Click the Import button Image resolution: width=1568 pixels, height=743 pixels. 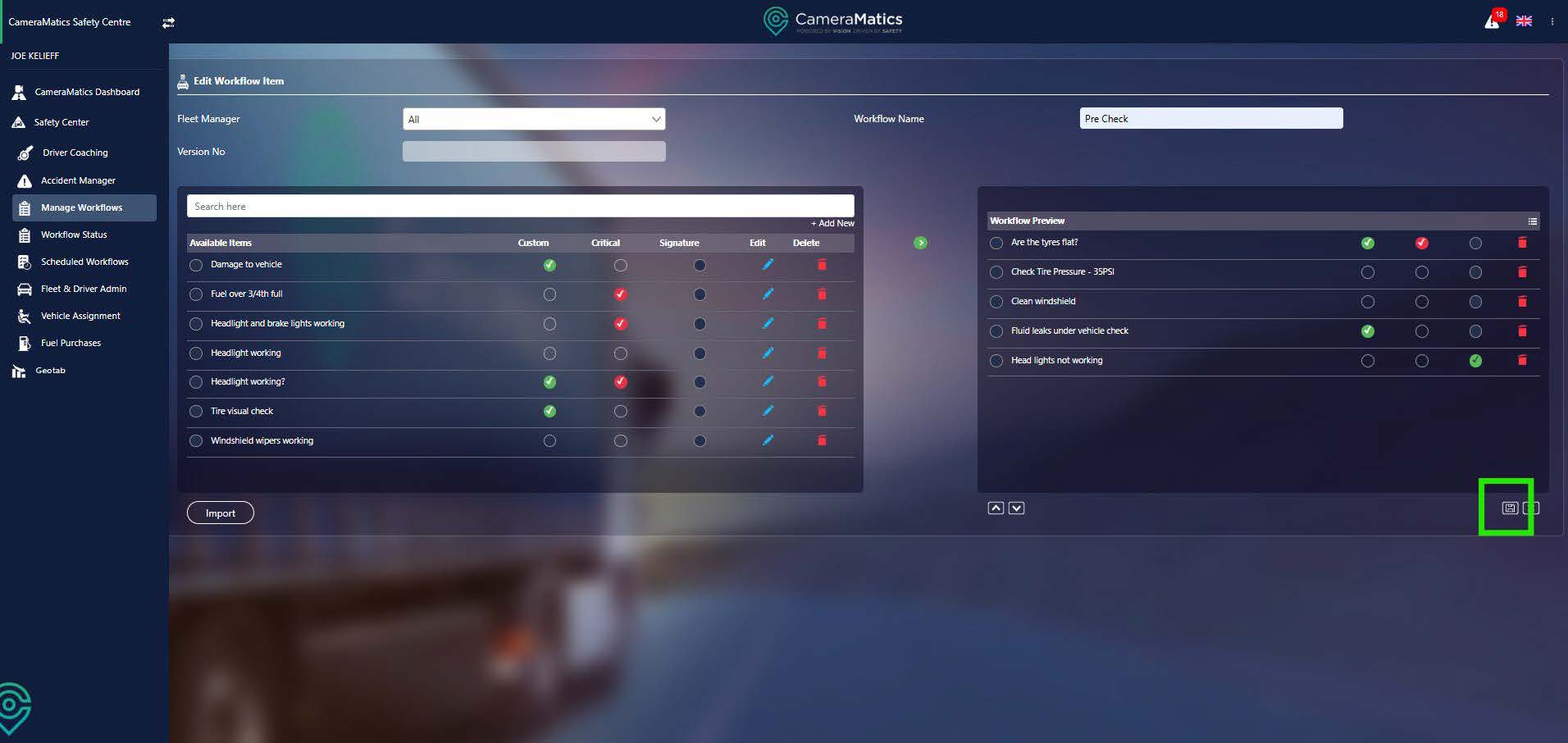(x=220, y=513)
